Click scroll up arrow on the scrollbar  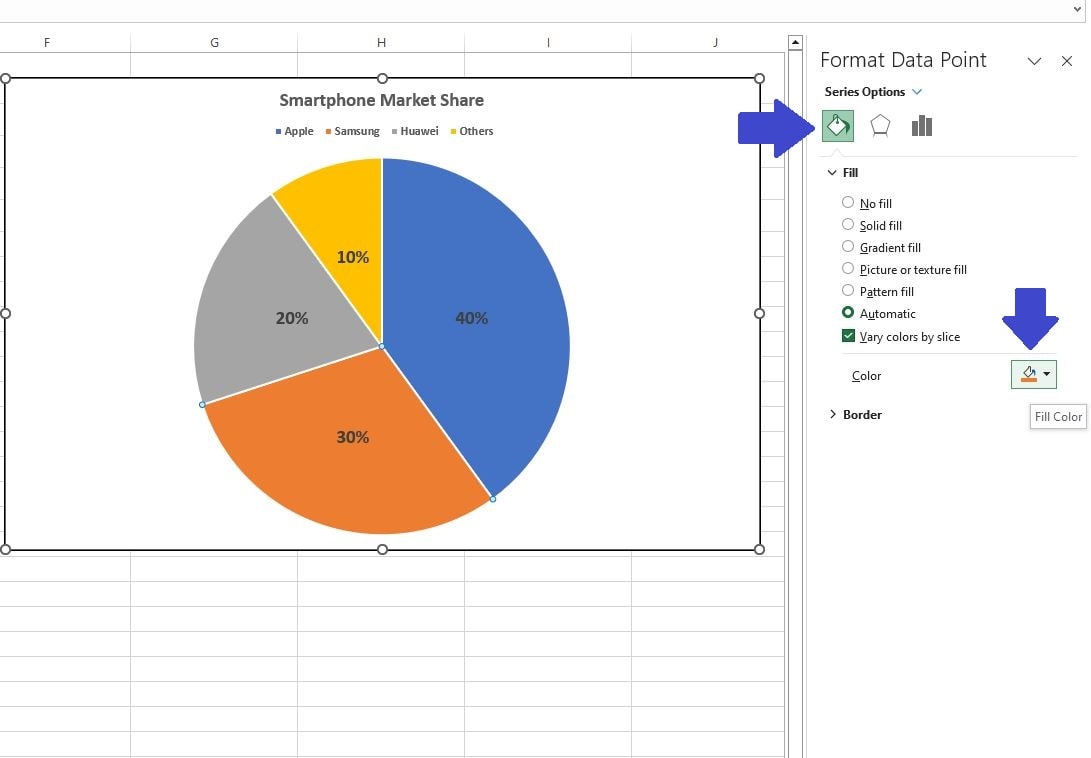tap(795, 43)
